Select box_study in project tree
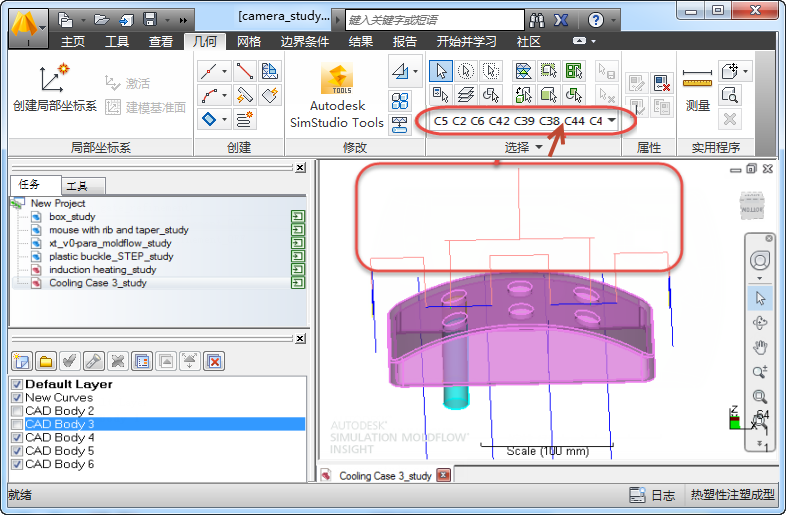Image resolution: width=786 pixels, height=515 pixels. coord(72,217)
